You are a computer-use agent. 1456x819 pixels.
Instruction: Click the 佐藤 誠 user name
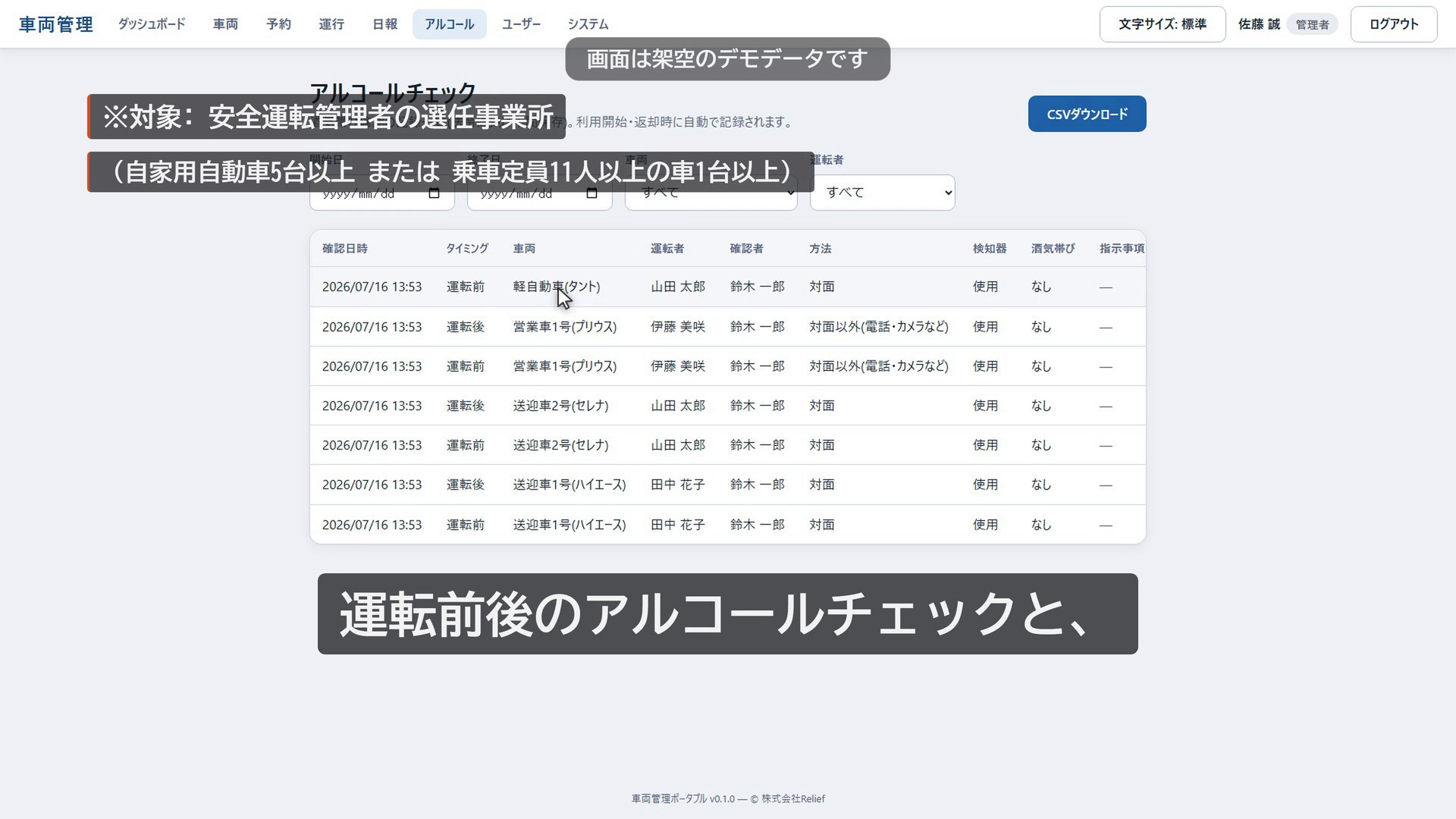click(1259, 24)
